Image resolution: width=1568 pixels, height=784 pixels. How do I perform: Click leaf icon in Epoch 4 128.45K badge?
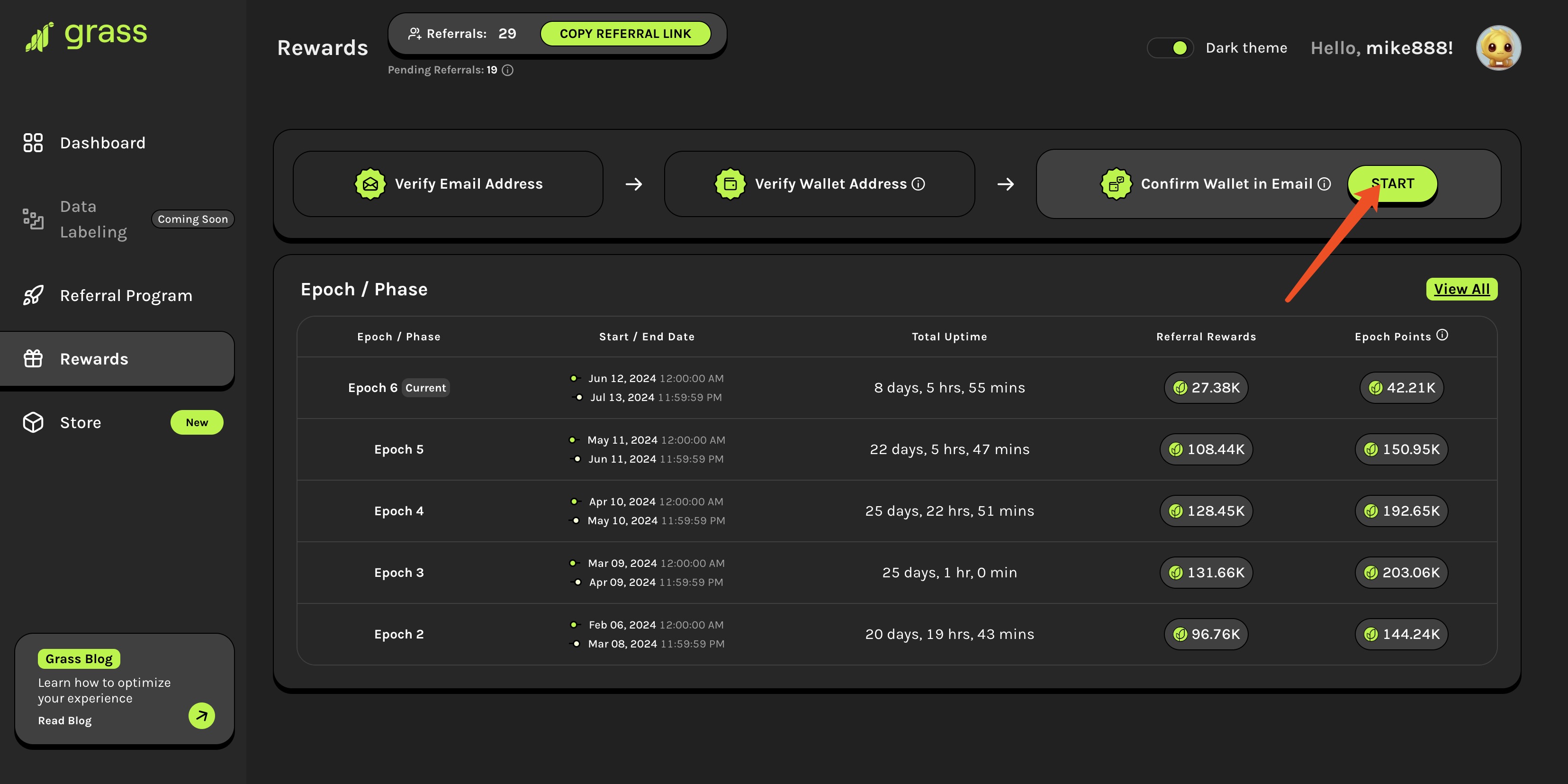1175,511
